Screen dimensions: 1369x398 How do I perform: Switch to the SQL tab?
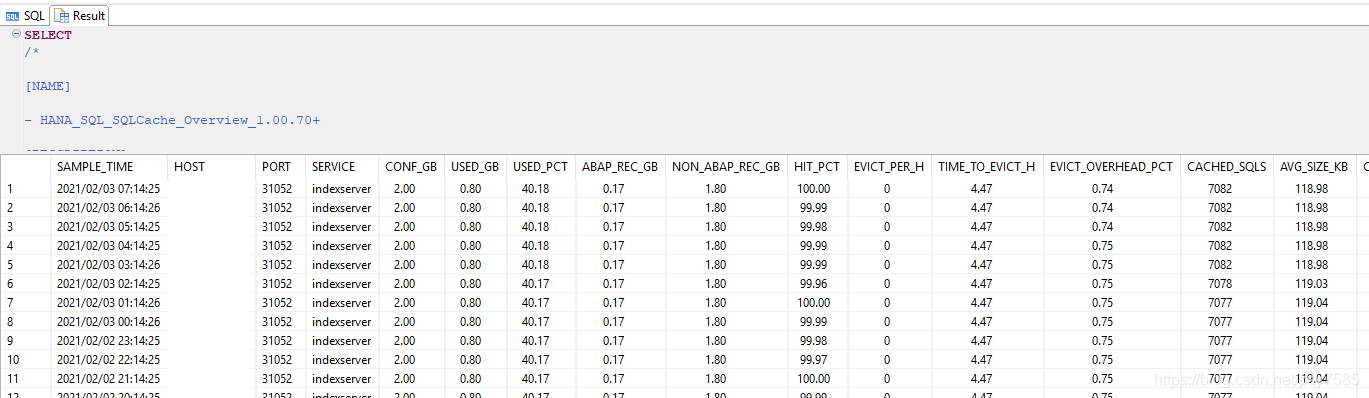click(x=25, y=16)
